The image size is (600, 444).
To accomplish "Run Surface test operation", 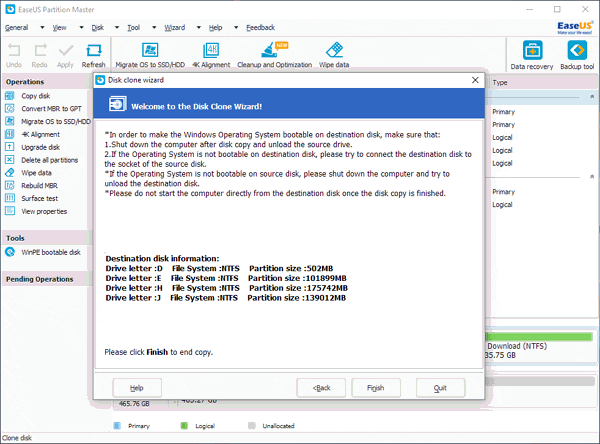I will point(39,198).
